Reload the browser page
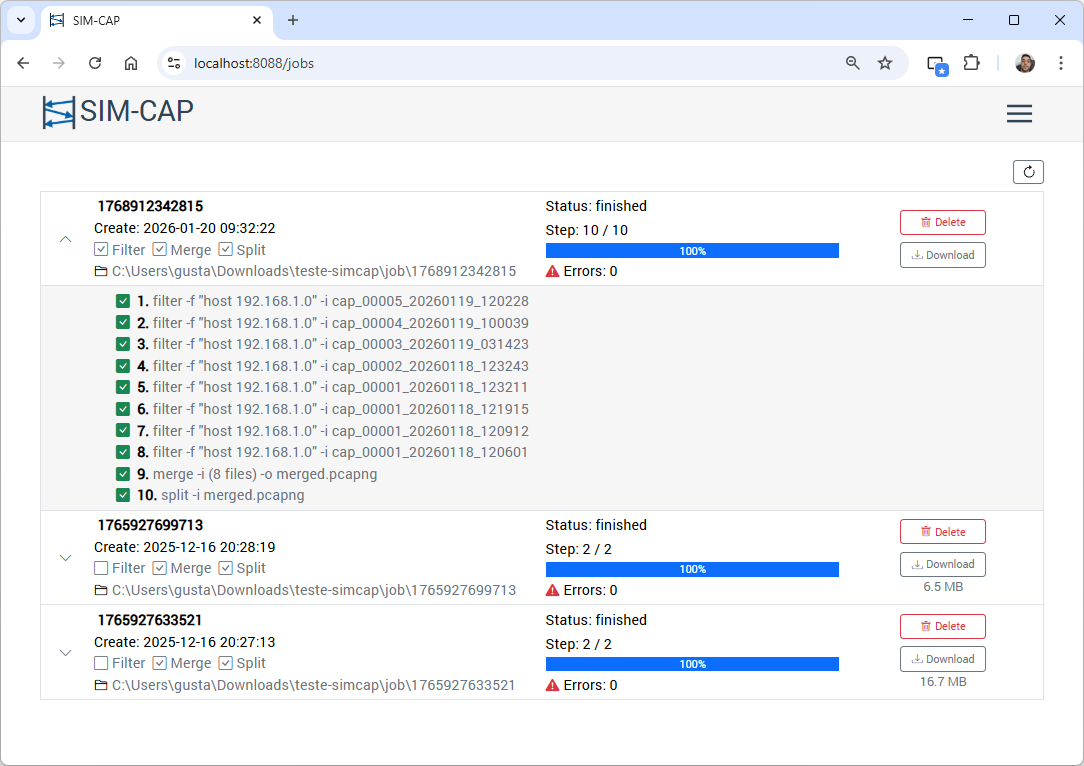This screenshot has height=766, width=1084. [x=95, y=63]
